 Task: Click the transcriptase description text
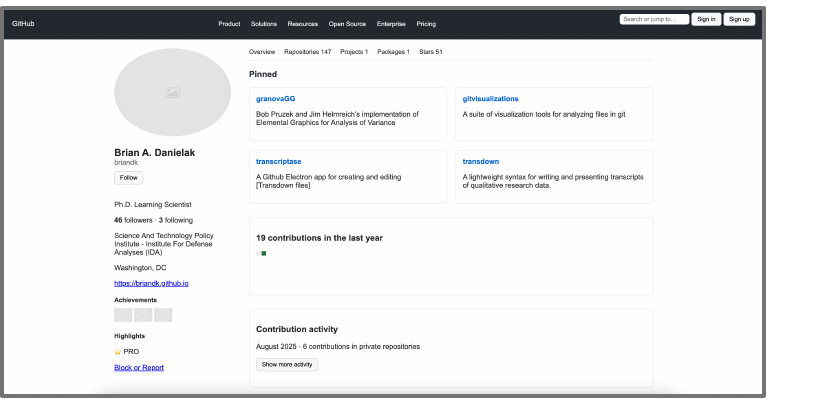(x=329, y=181)
